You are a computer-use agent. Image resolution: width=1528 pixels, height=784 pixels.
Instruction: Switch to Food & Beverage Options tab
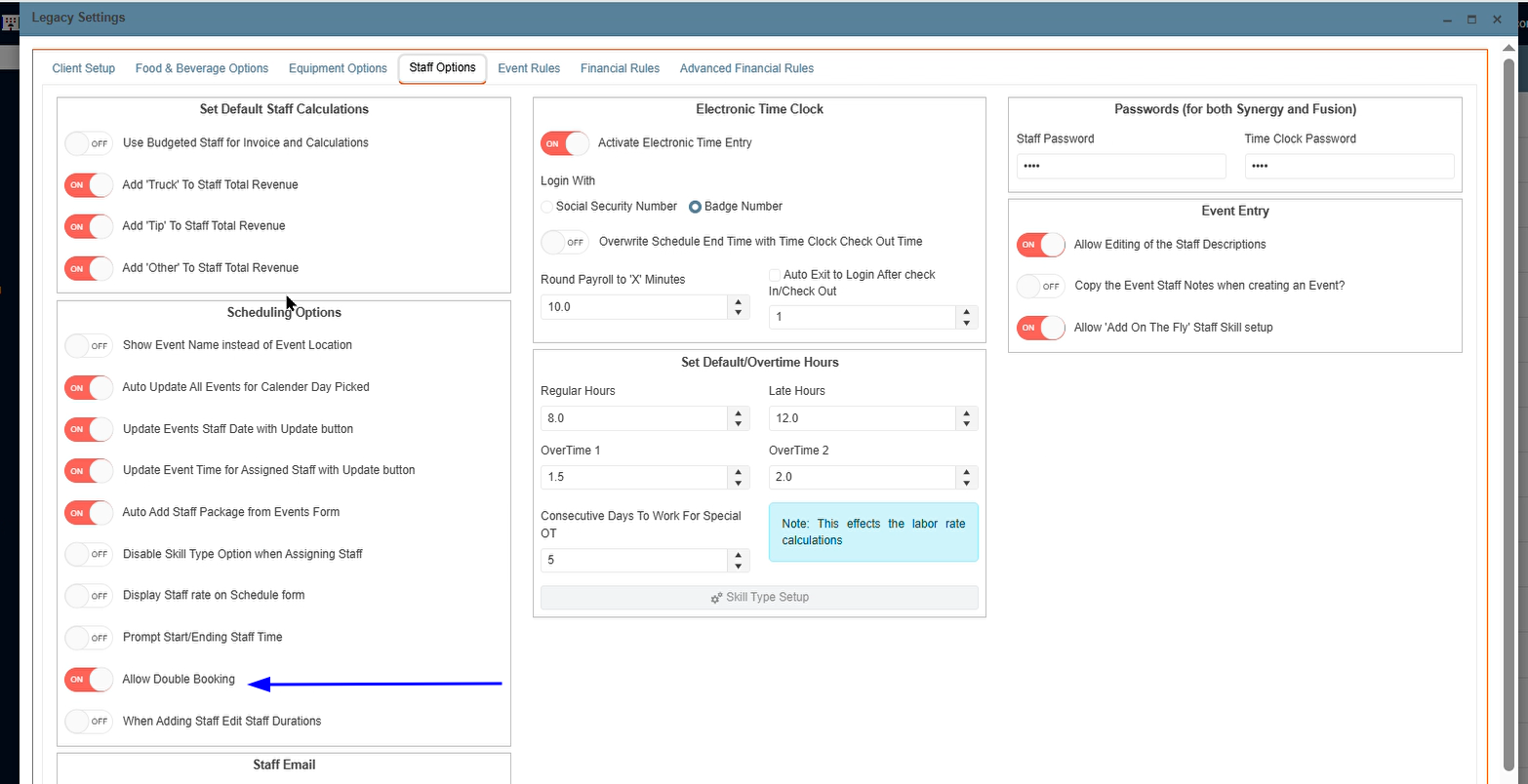tap(201, 68)
